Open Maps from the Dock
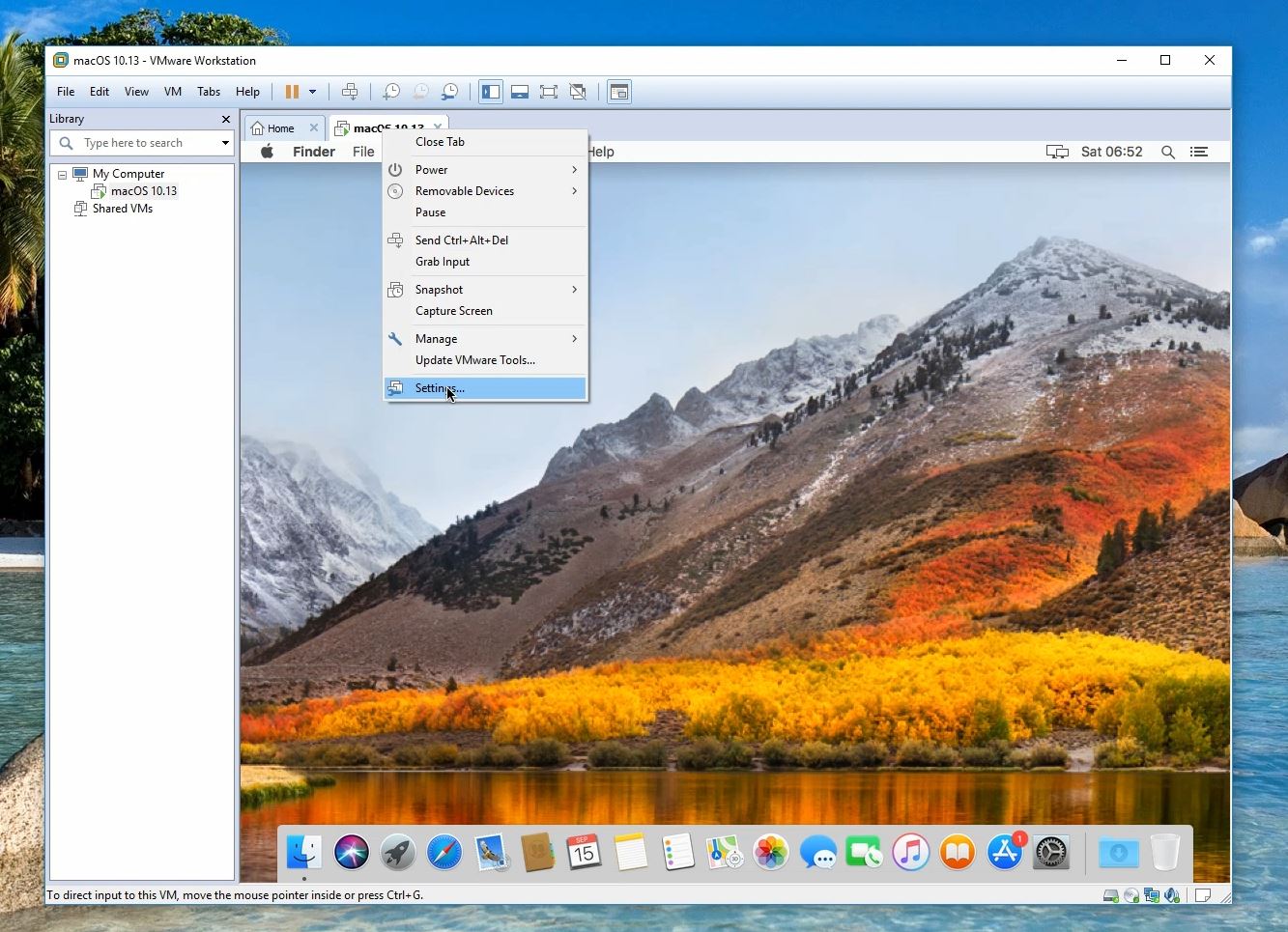 [724, 852]
